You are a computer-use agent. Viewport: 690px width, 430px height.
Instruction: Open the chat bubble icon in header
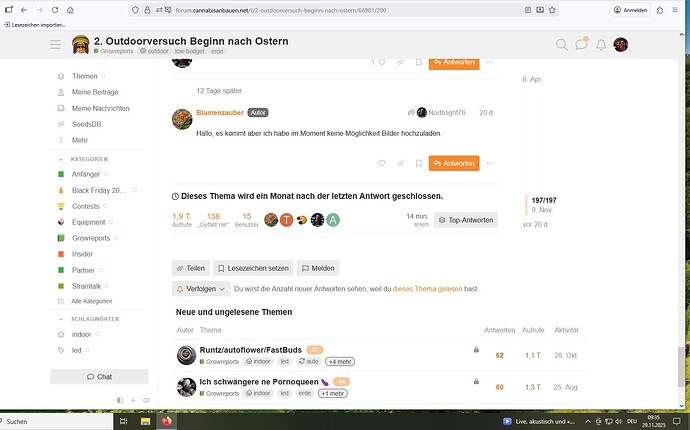point(580,45)
